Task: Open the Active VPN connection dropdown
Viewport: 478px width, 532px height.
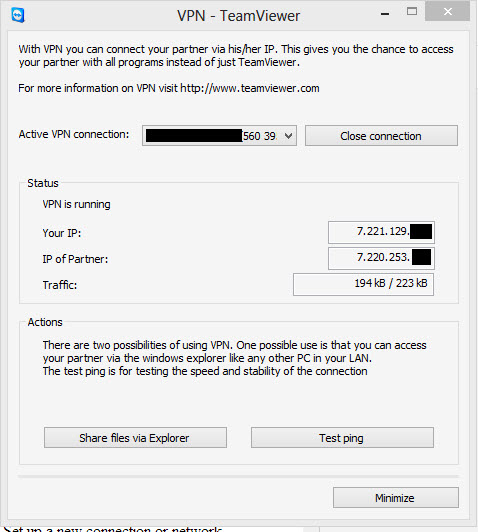Action: pyautogui.click(x=219, y=136)
